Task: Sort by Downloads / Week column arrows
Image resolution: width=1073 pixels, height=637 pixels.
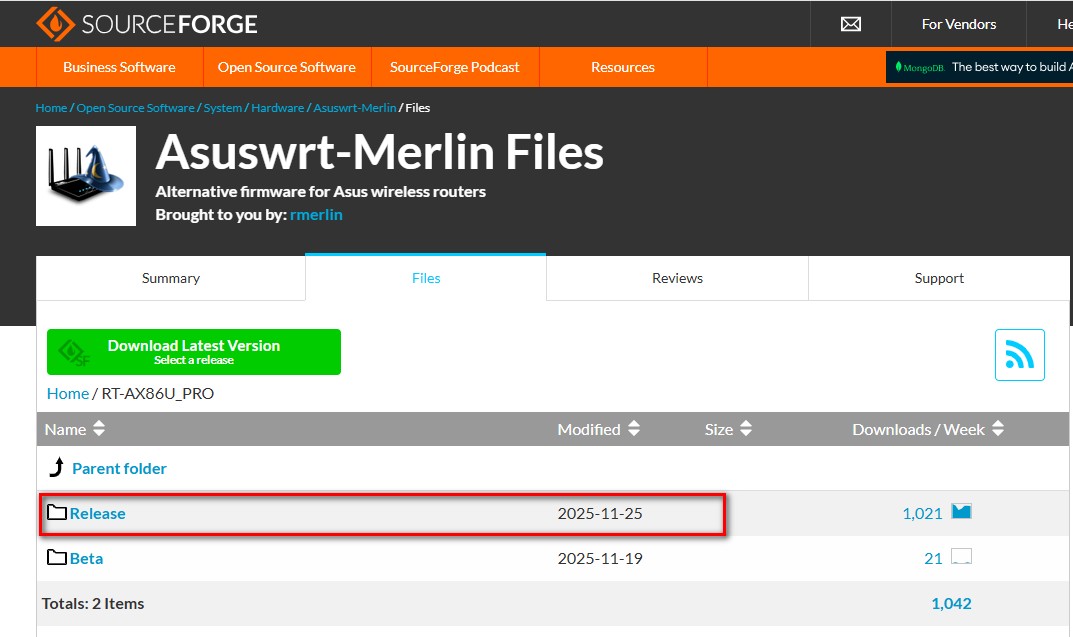Action: click(998, 428)
